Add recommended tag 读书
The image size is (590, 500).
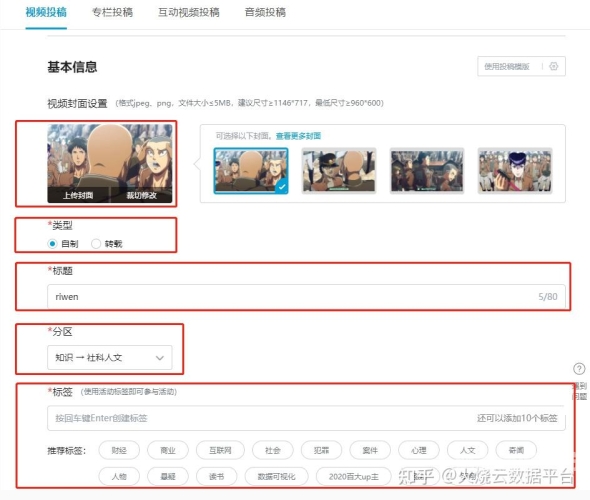pos(216,476)
